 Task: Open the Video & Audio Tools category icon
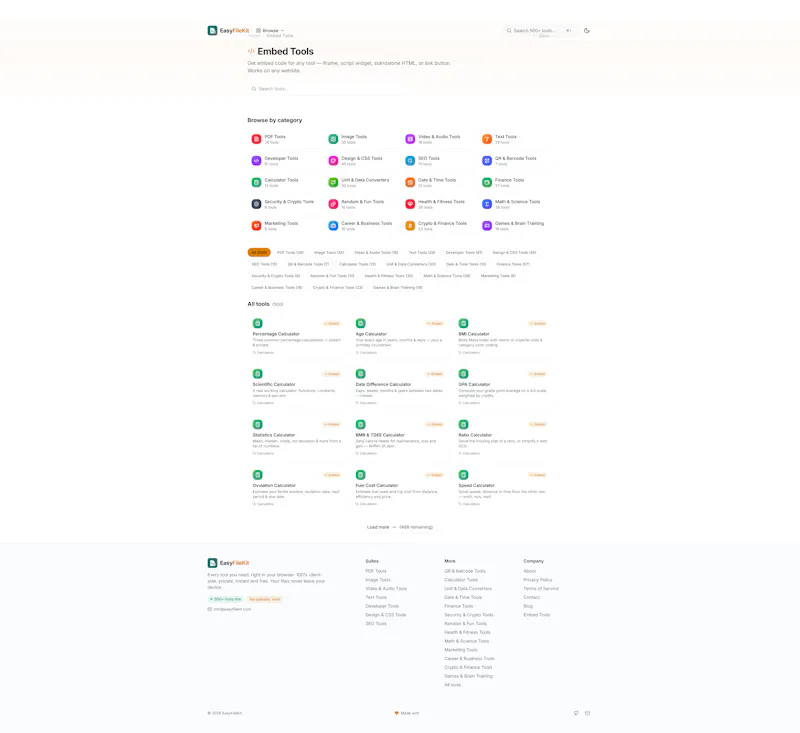[x=410, y=139]
